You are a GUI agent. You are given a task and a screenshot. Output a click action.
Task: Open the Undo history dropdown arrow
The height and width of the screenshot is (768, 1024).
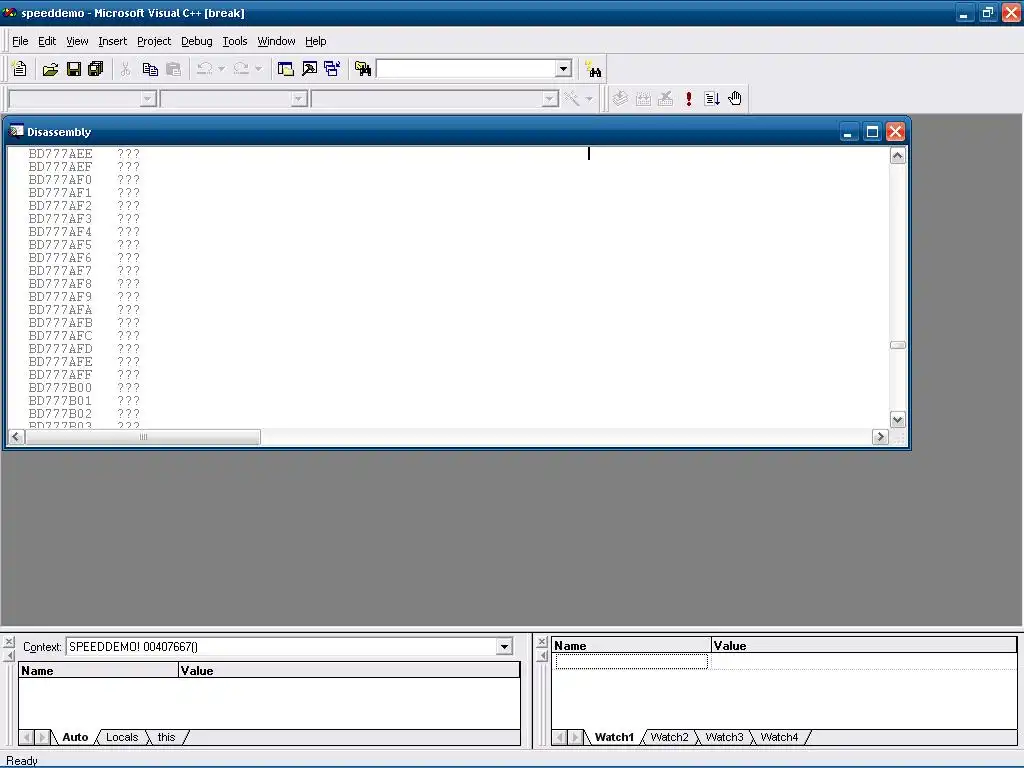(x=221, y=69)
